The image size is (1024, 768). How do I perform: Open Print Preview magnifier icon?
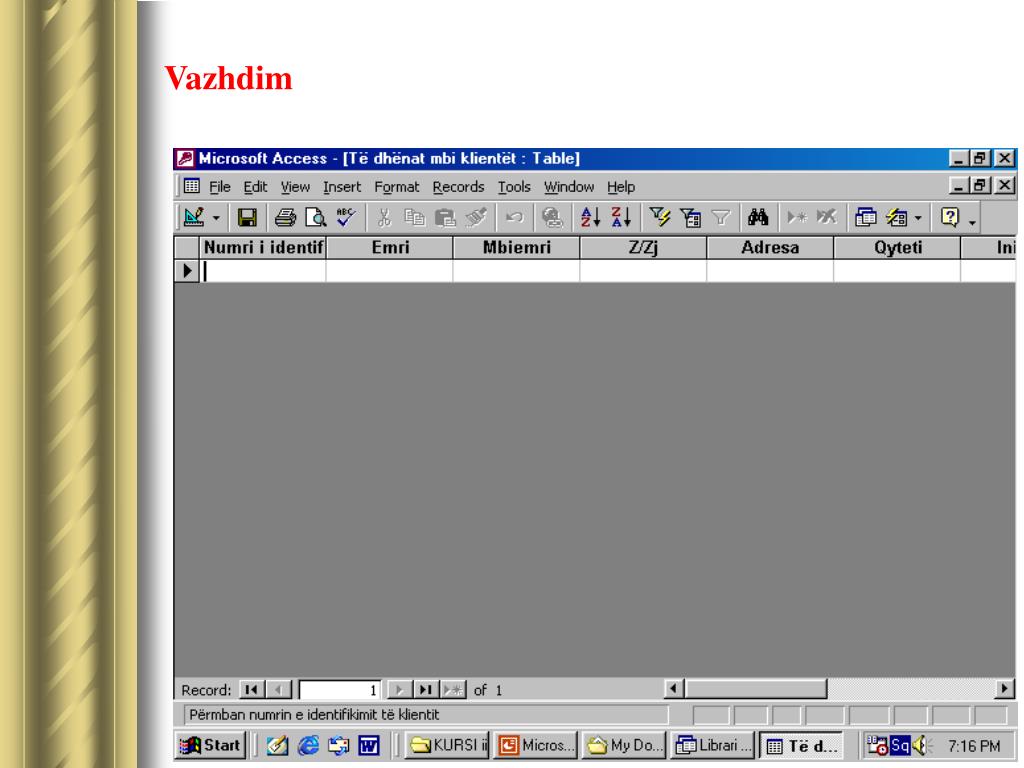315,217
